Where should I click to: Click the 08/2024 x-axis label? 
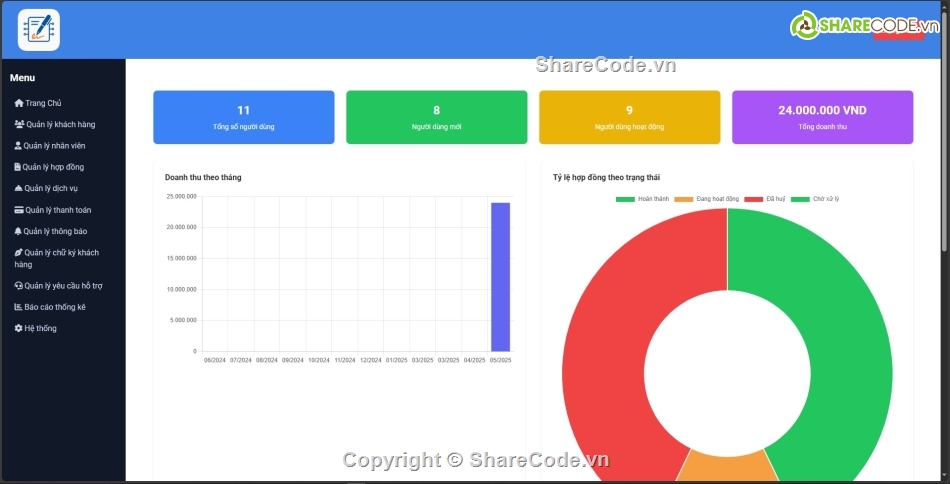click(x=267, y=360)
